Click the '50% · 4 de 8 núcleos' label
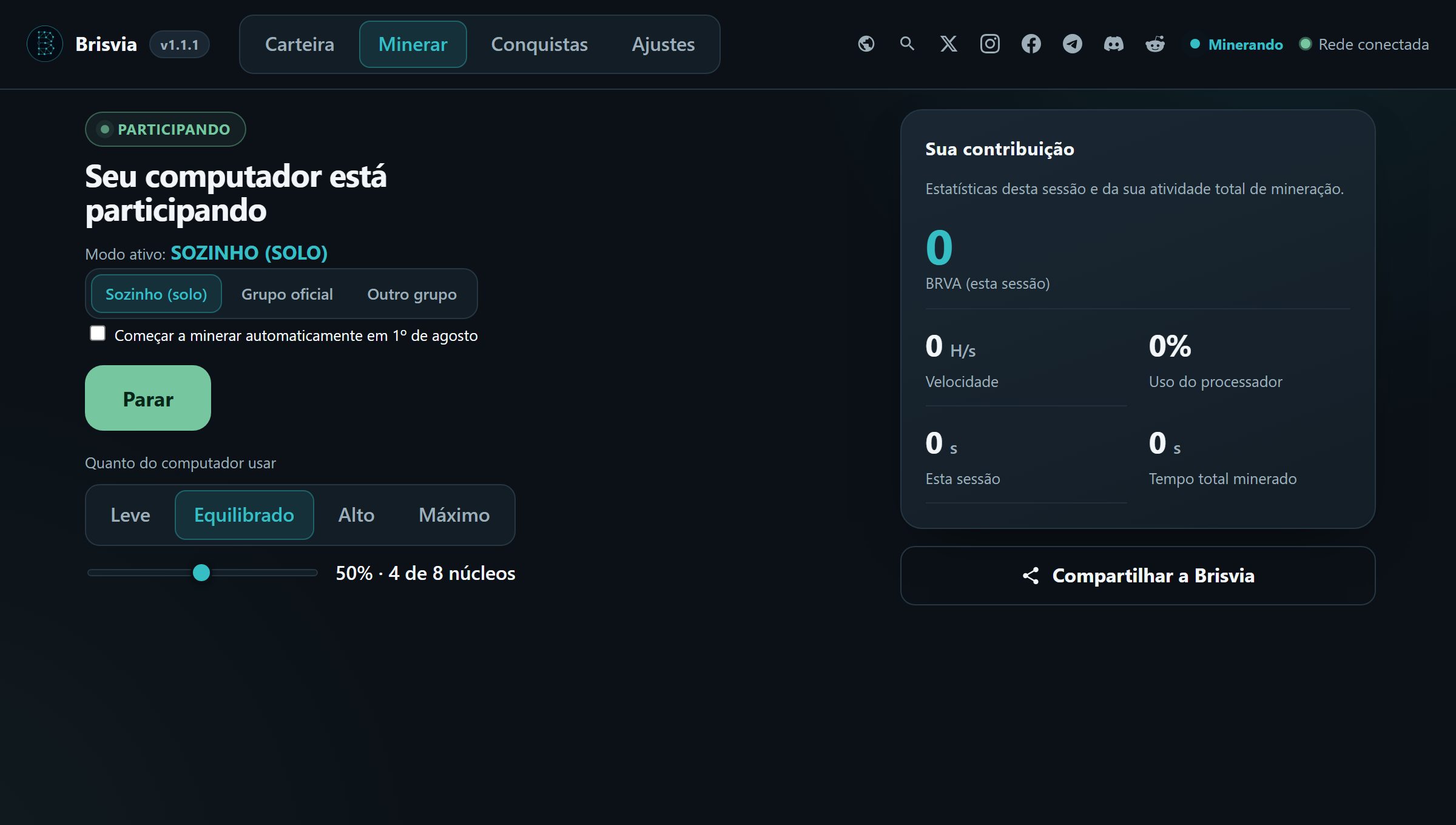This screenshot has height=825, width=1456. pos(425,573)
